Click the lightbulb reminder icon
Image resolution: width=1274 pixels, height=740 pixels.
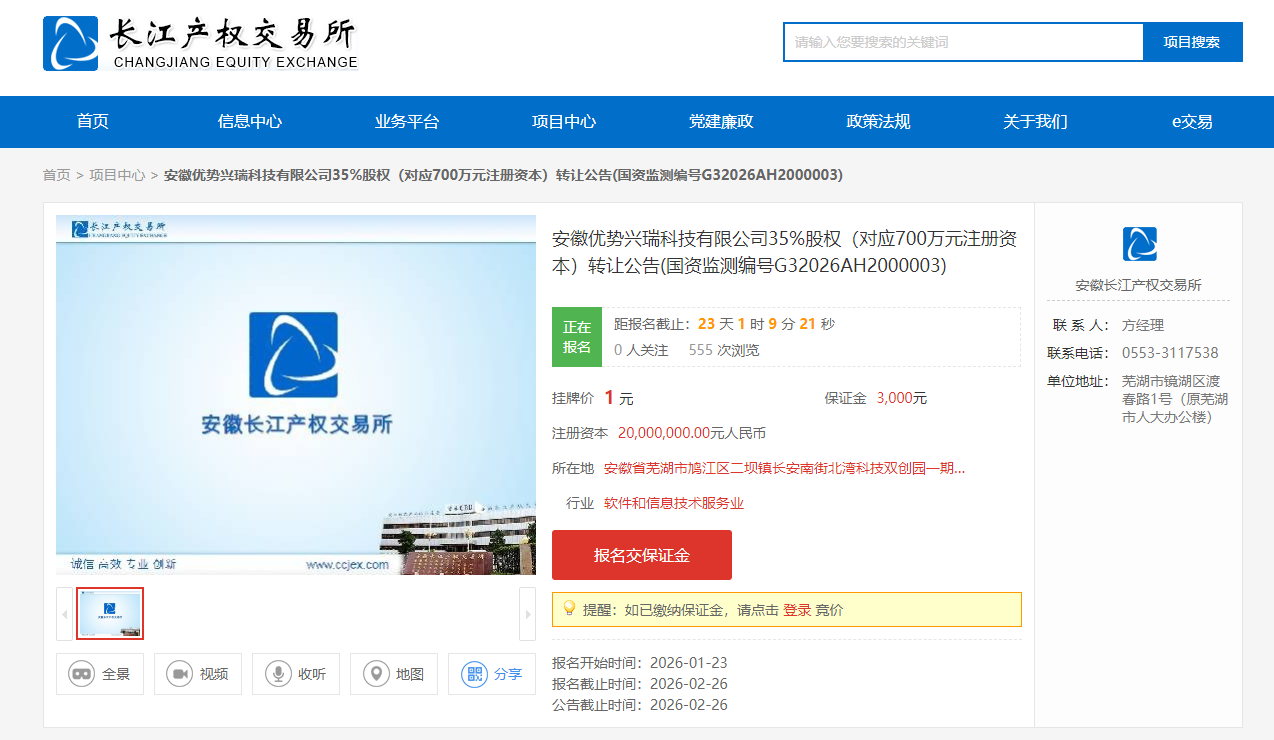569,609
